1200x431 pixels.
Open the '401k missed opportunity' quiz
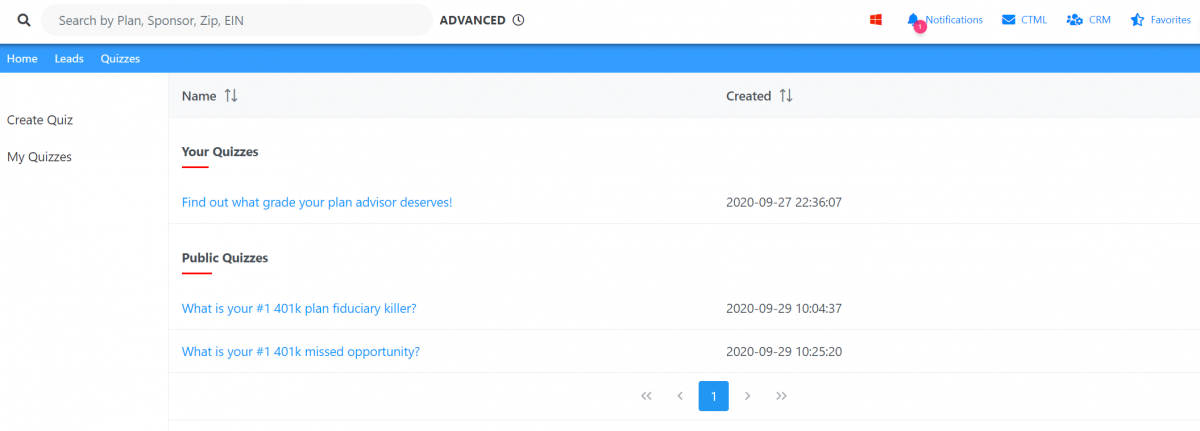[300, 352]
